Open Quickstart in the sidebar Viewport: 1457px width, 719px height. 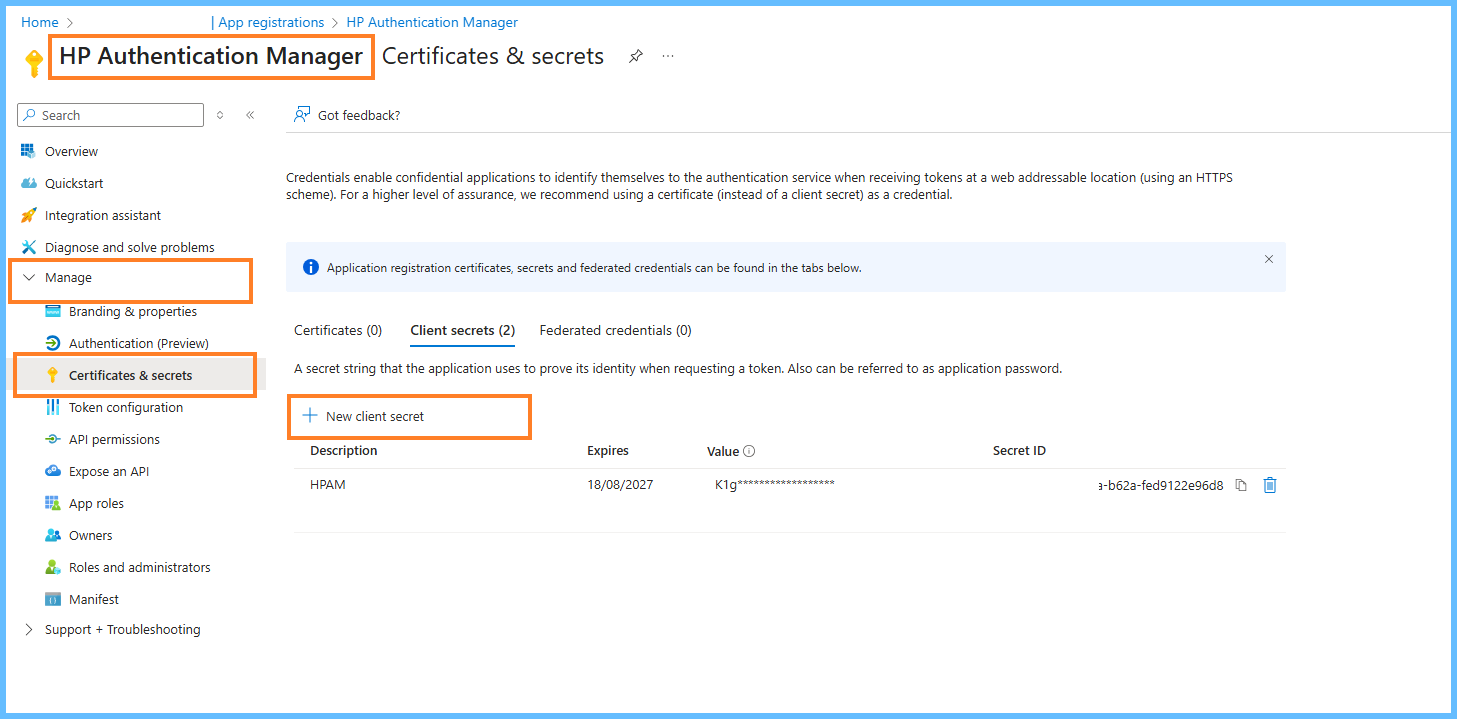click(74, 183)
